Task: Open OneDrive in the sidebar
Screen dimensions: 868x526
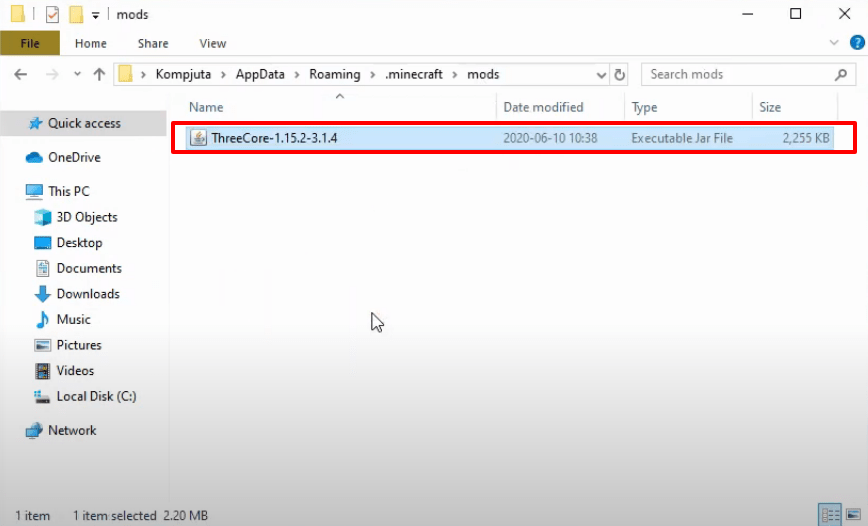Action: pyautogui.click(x=74, y=157)
